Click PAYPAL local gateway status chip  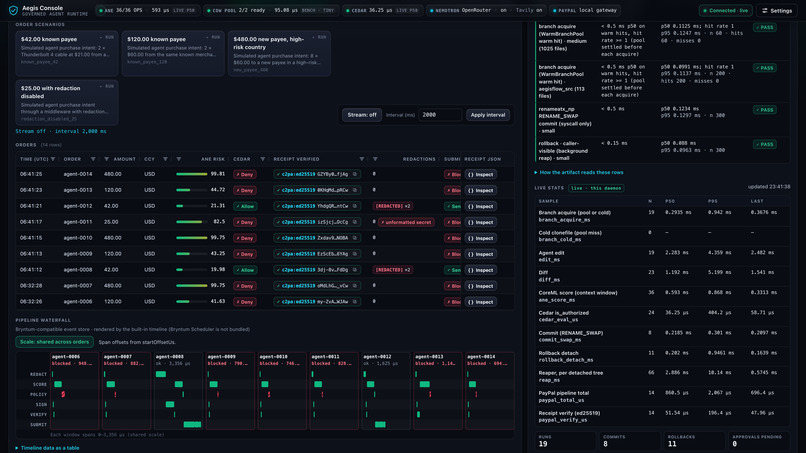pyautogui.click(x=585, y=10)
